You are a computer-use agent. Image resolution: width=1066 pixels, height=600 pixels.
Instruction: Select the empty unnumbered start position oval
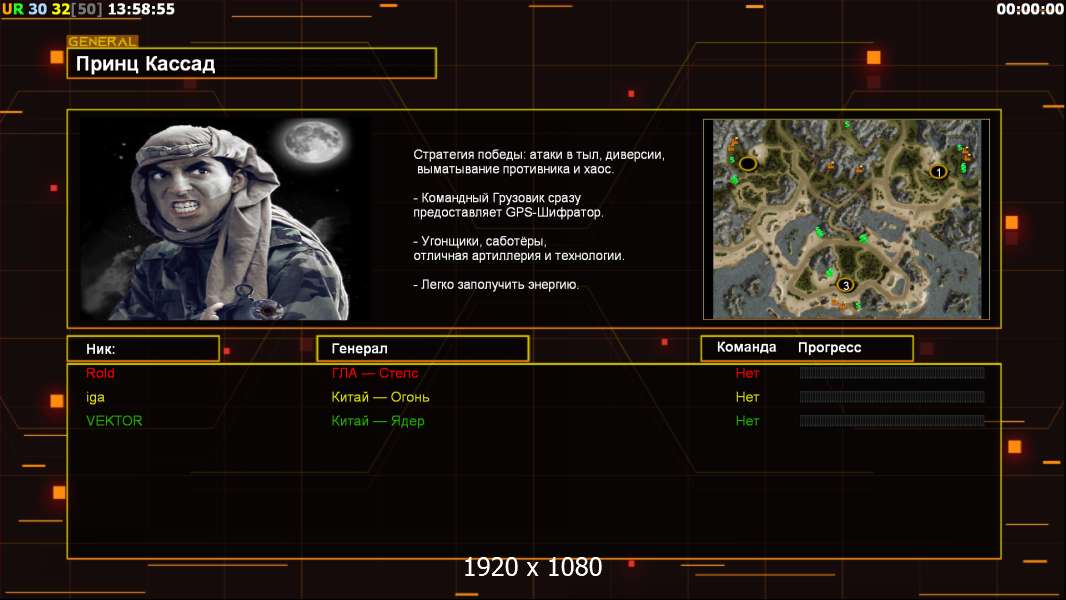point(748,163)
